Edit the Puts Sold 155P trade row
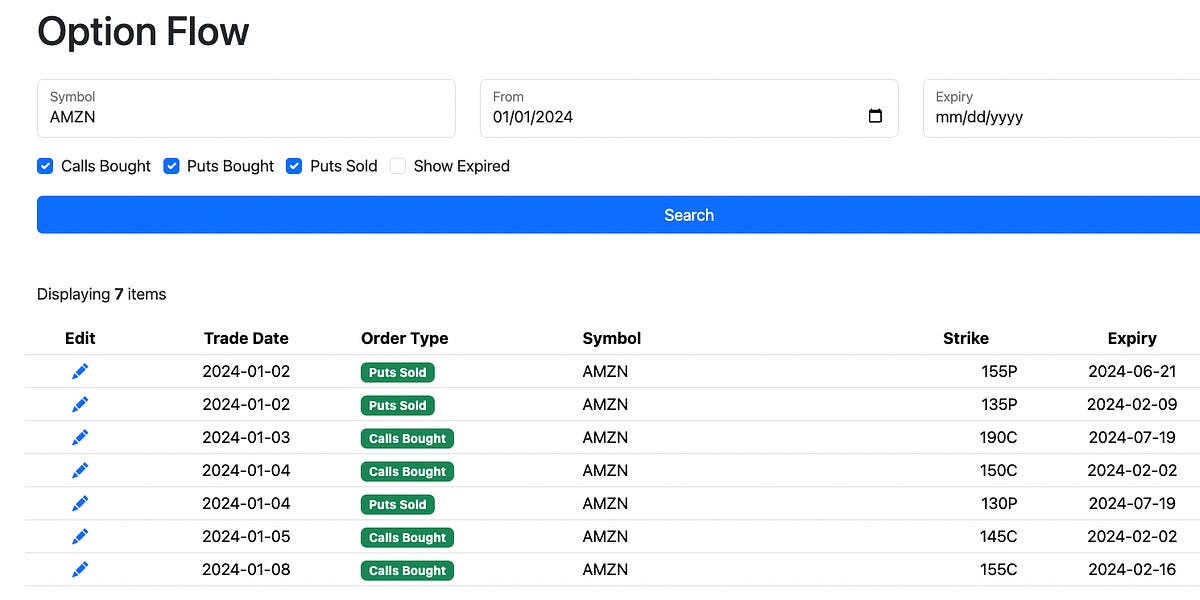This screenshot has width=1200, height=600. pyautogui.click(x=80, y=371)
